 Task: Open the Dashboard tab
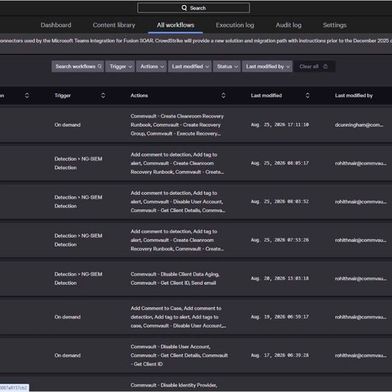pyautogui.click(x=56, y=25)
